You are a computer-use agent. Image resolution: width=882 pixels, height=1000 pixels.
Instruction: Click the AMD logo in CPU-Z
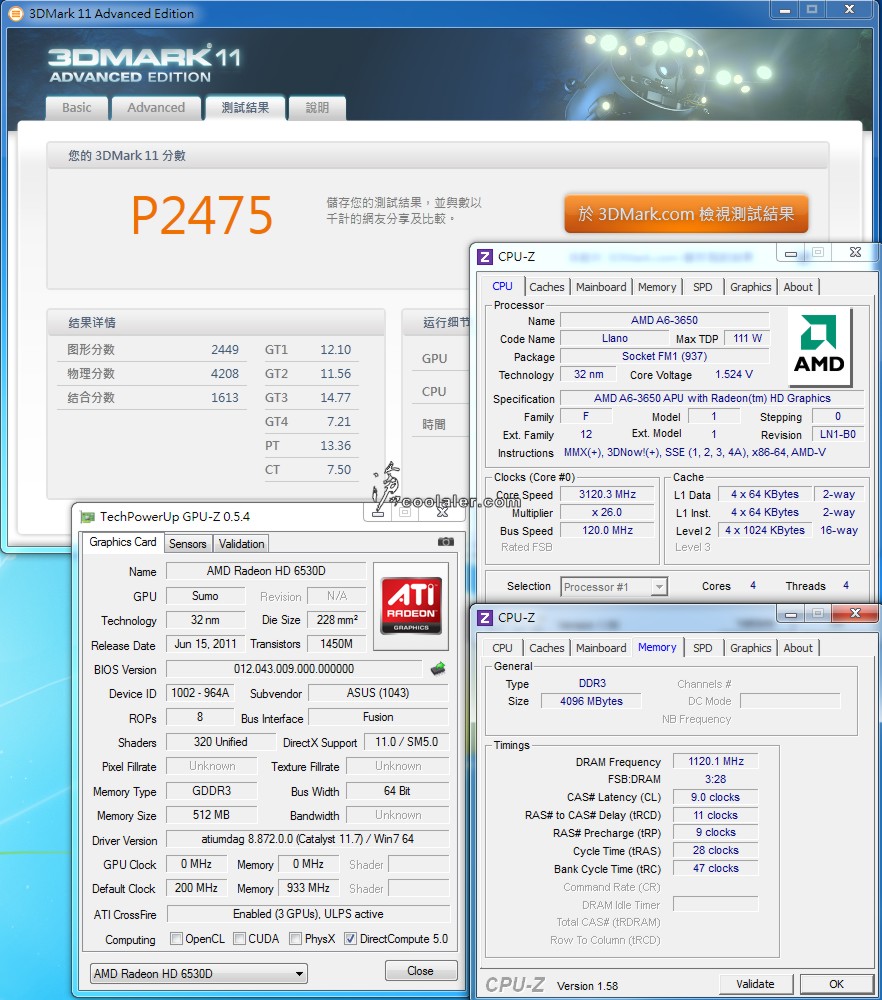click(820, 347)
